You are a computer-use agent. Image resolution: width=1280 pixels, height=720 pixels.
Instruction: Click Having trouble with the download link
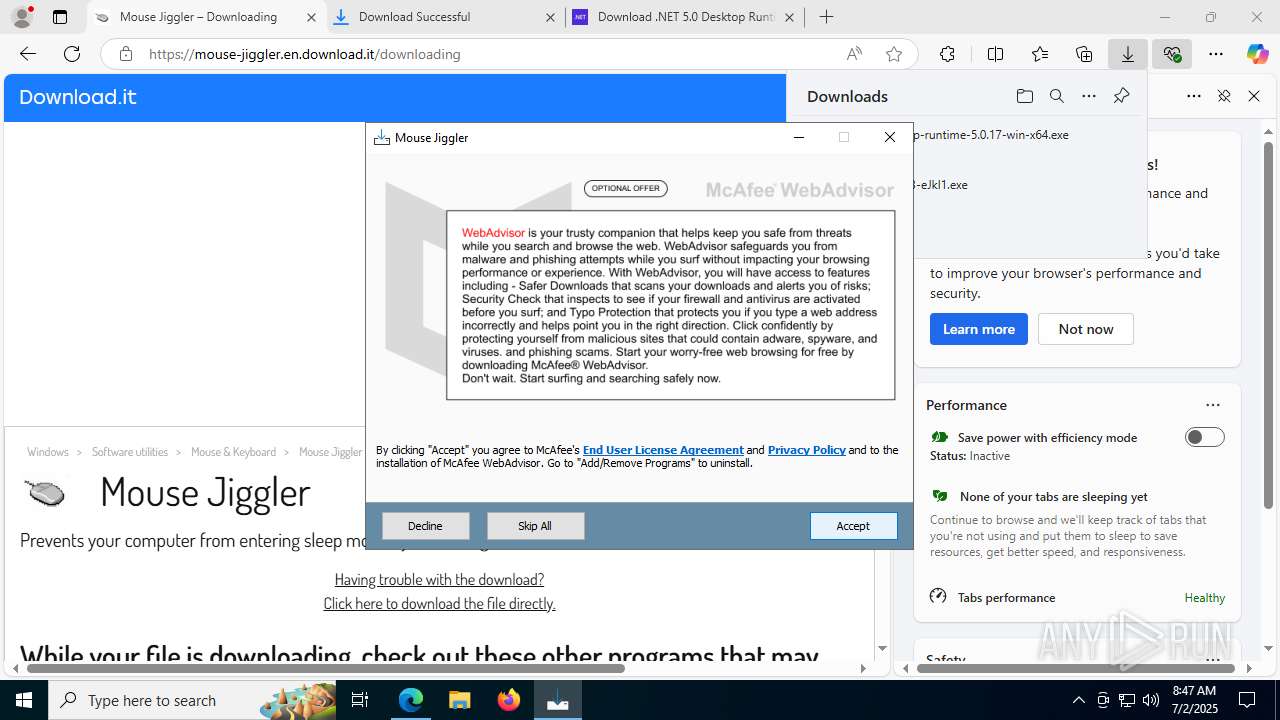(x=439, y=579)
